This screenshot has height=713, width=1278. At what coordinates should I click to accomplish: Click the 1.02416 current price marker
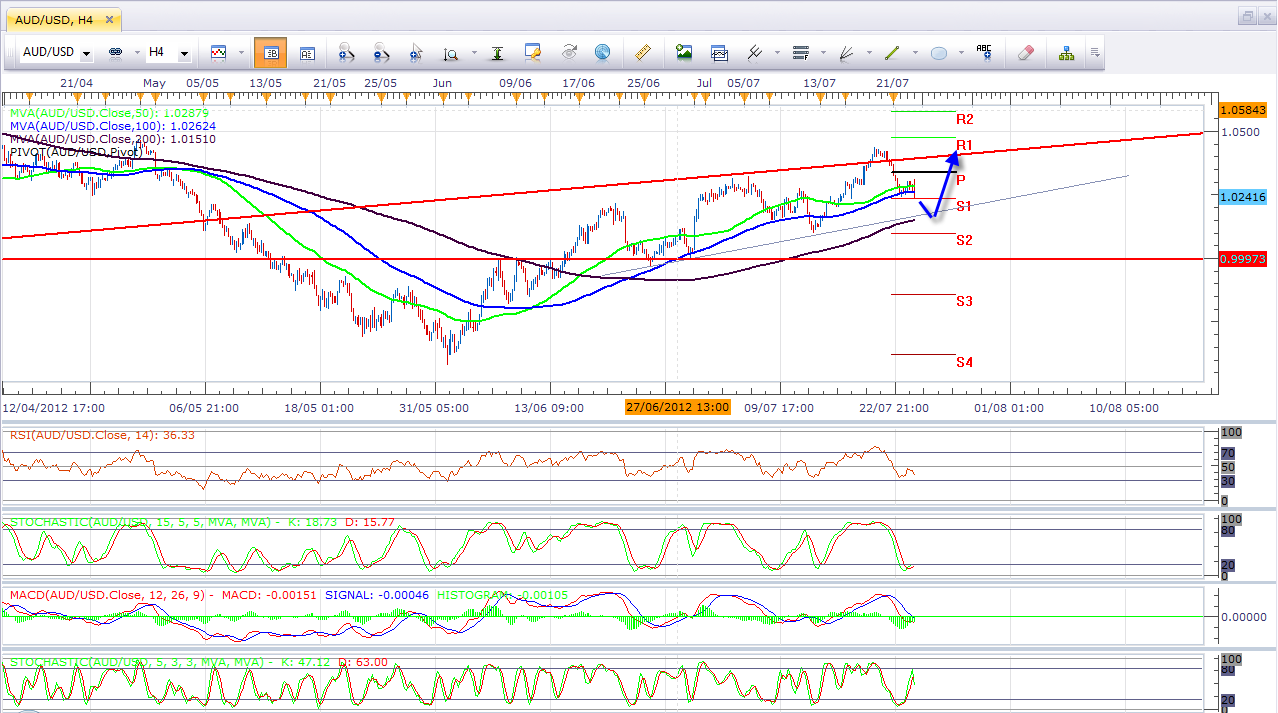tap(1245, 198)
